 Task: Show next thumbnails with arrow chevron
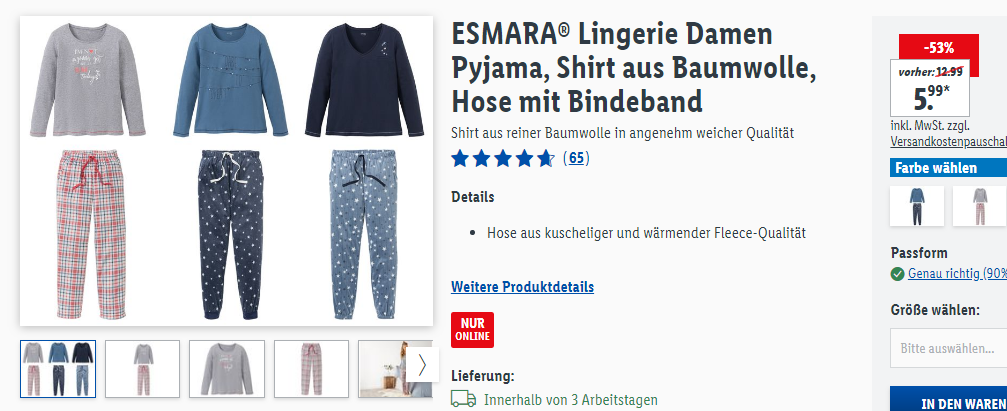point(422,365)
